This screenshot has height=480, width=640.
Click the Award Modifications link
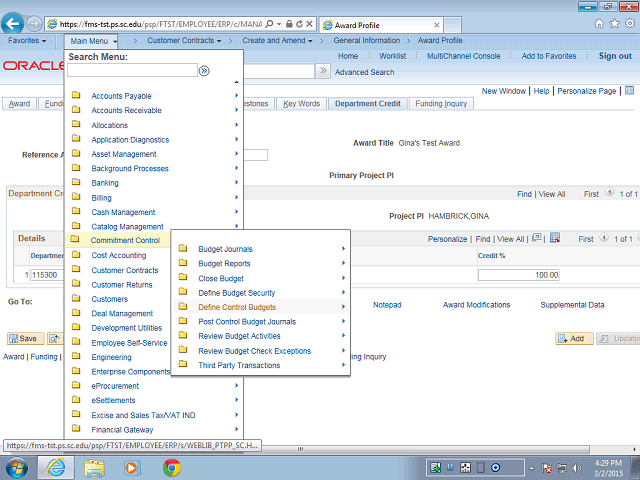click(476, 304)
